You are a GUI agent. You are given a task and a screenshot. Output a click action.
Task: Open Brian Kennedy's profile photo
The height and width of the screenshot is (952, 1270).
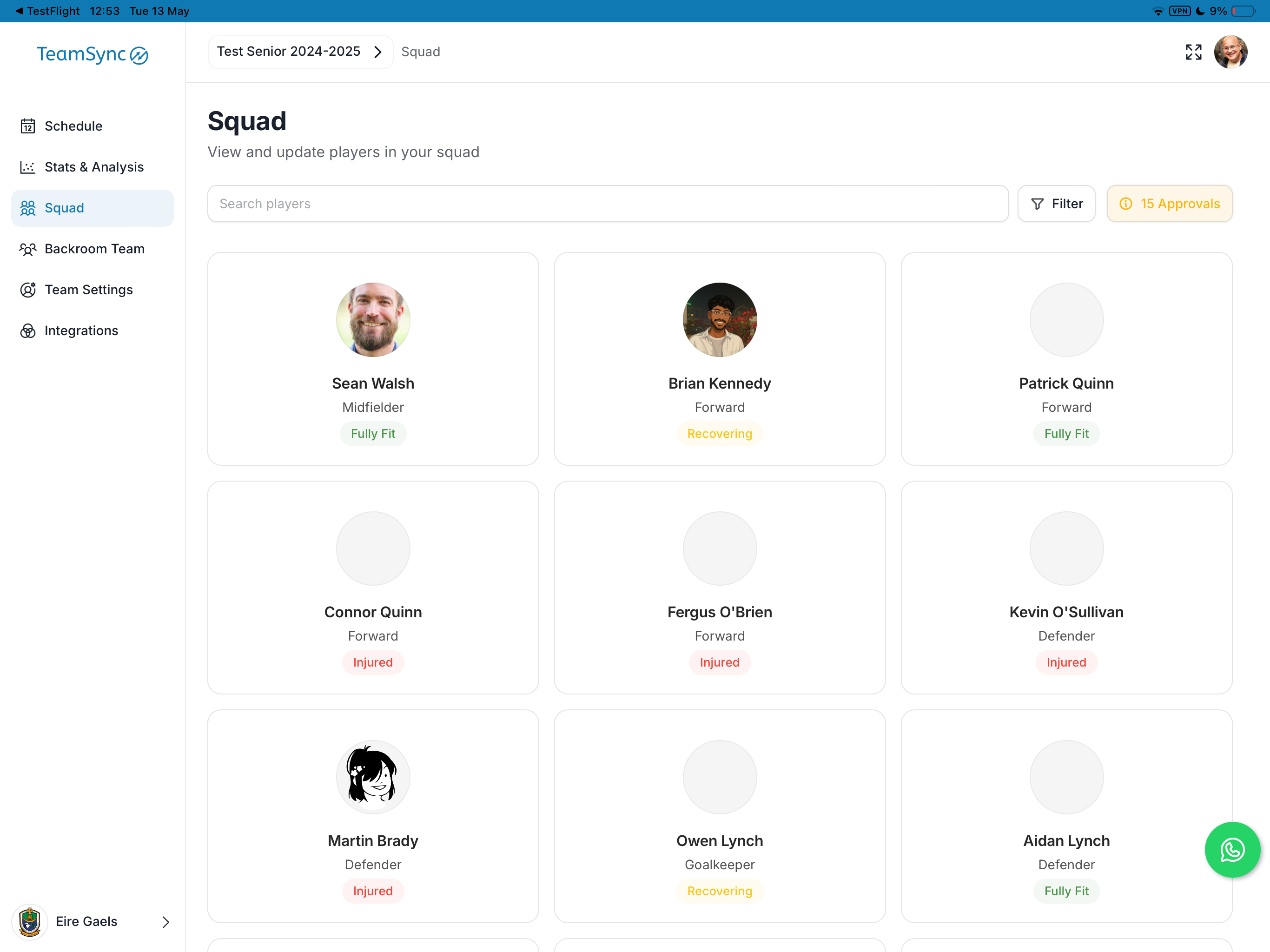[x=720, y=319]
